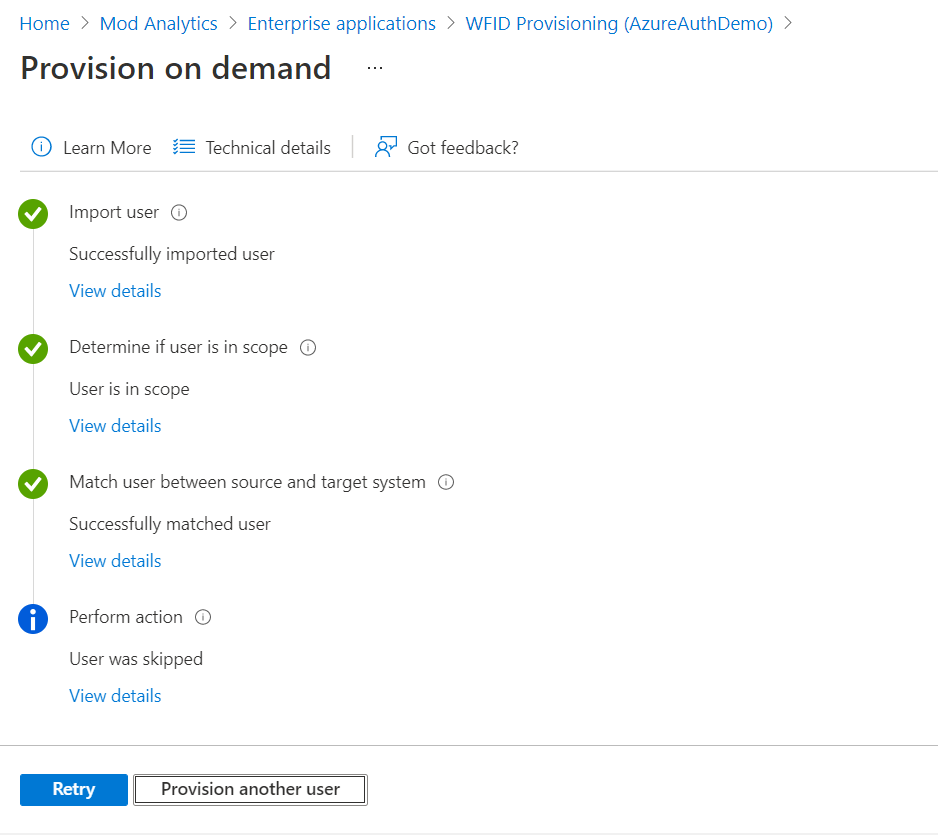Click the chevron after WFID Provisioning breadcrumb
938x835 pixels.
788,23
